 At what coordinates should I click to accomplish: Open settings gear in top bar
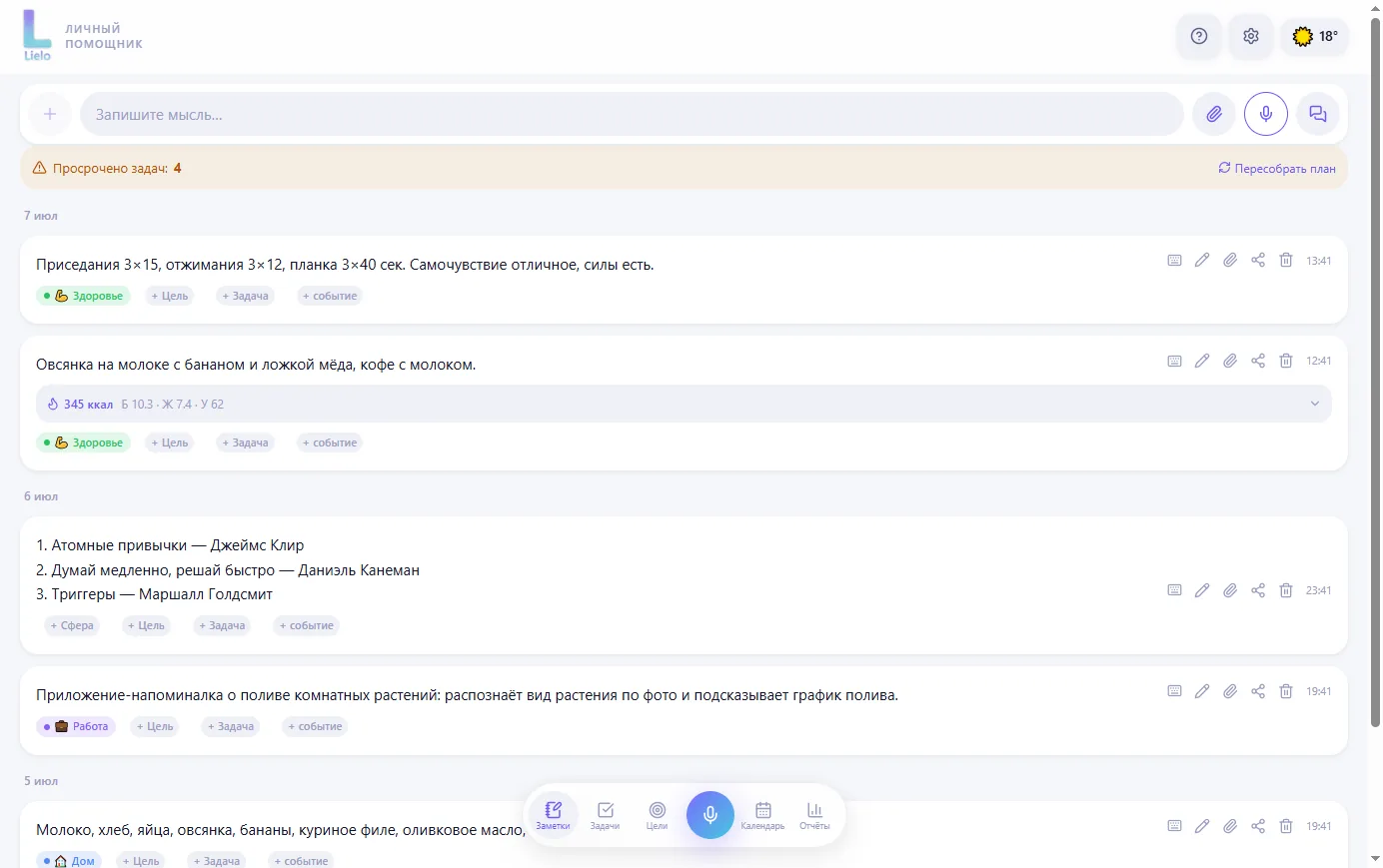pos(1251,37)
